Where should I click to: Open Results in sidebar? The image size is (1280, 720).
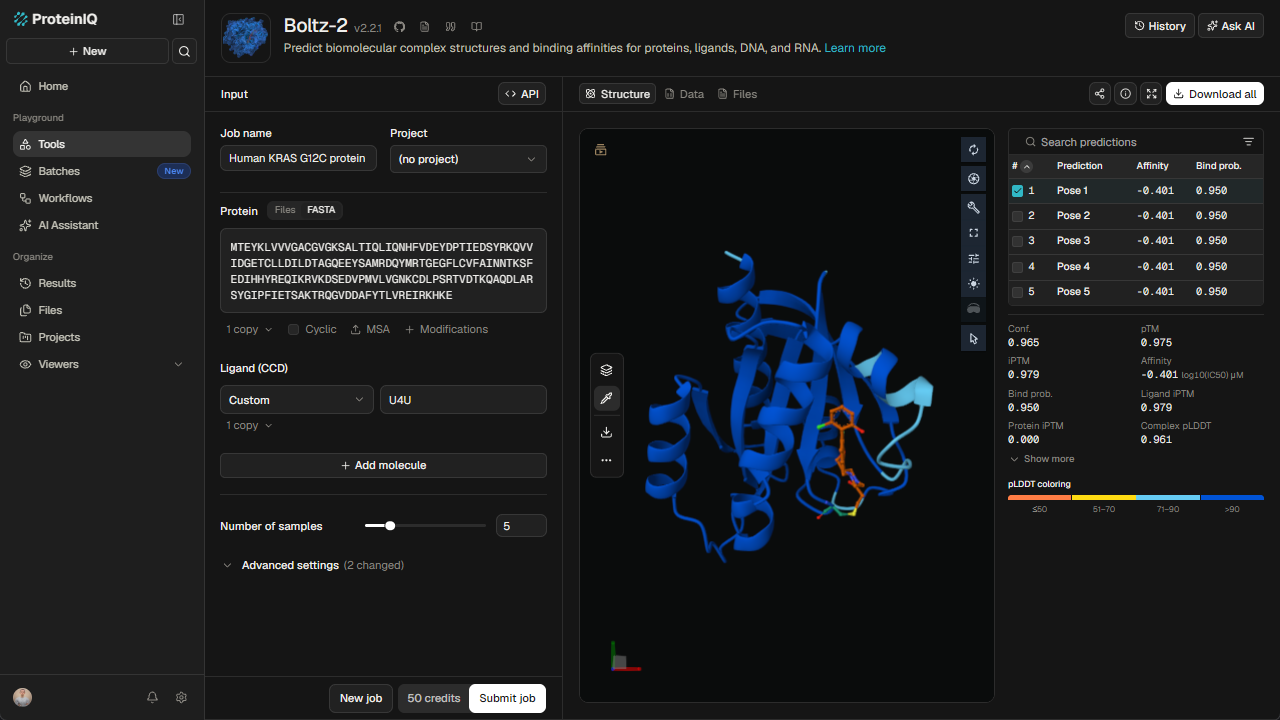tap(102, 283)
